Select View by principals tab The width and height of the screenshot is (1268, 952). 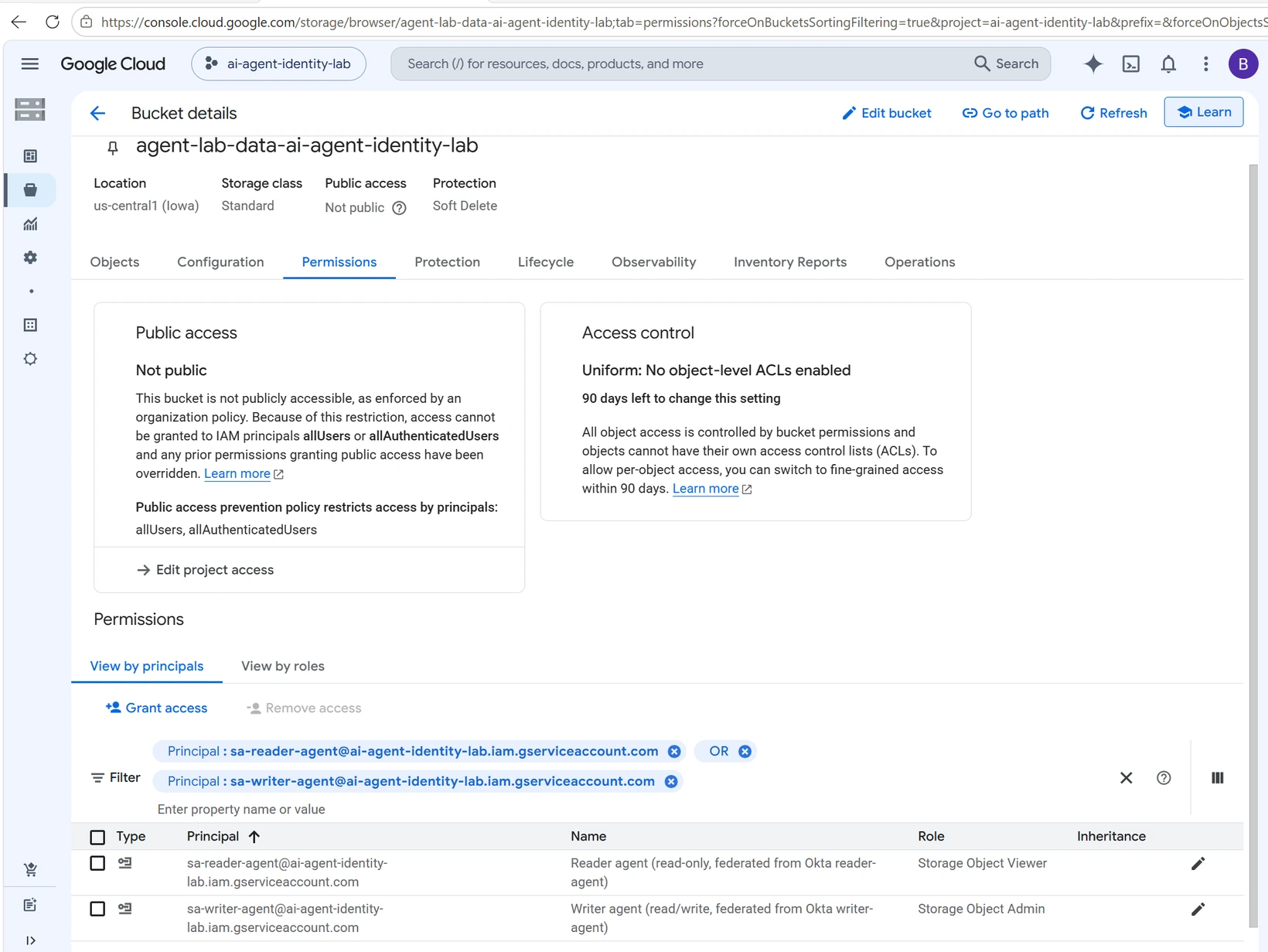(147, 667)
